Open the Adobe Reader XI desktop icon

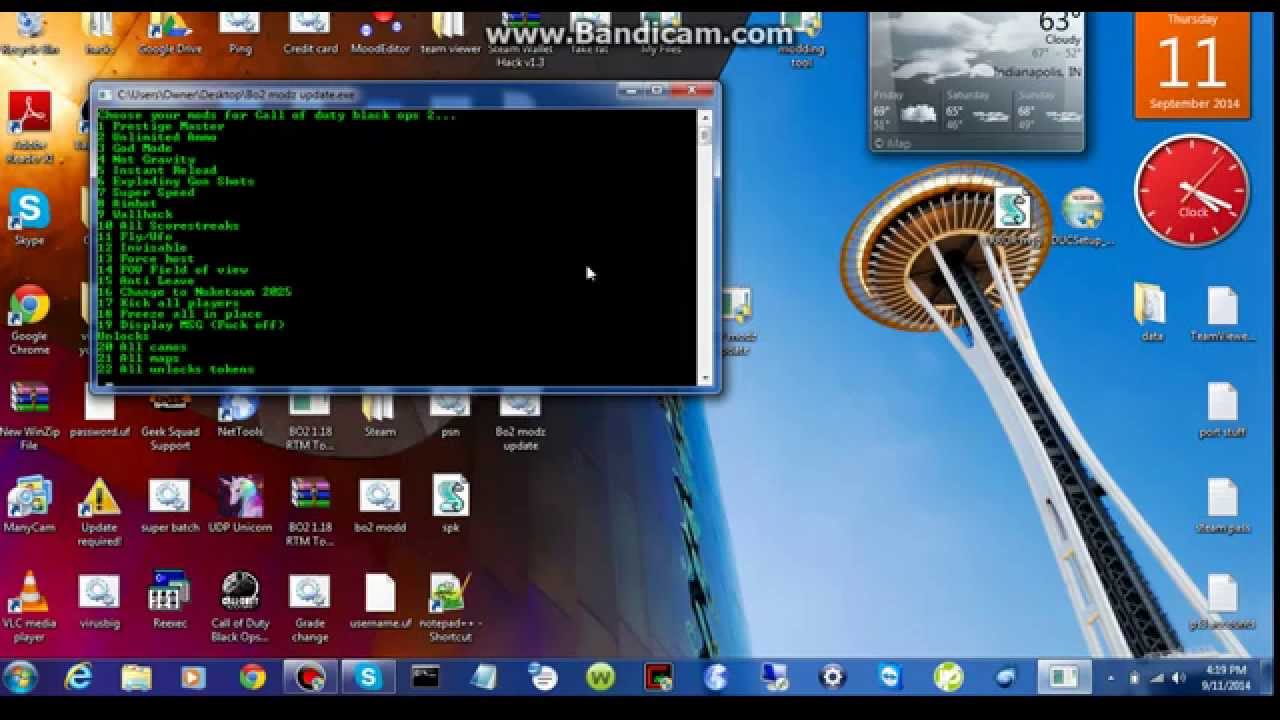[29, 125]
